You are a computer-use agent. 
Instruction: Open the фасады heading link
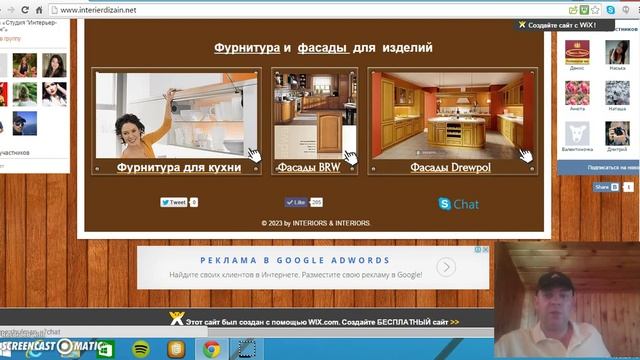click(323, 48)
